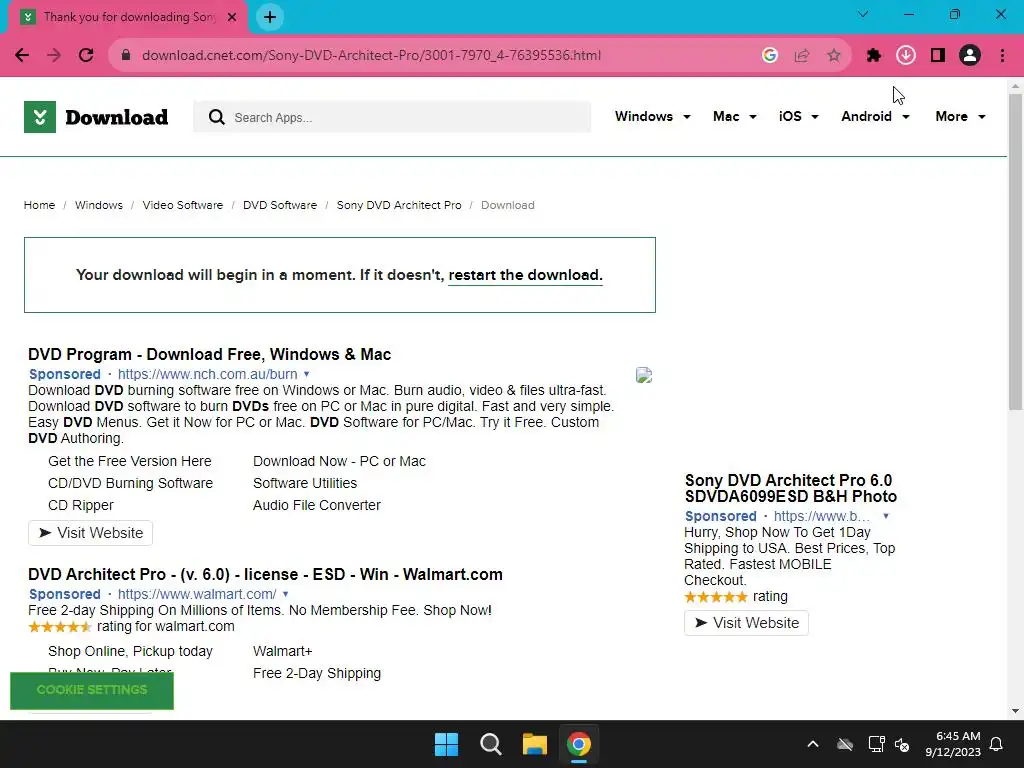Click the page vertical scrollbar thumb
Image resolution: width=1024 pixels, height=768 pixels.
(1015, 251)
